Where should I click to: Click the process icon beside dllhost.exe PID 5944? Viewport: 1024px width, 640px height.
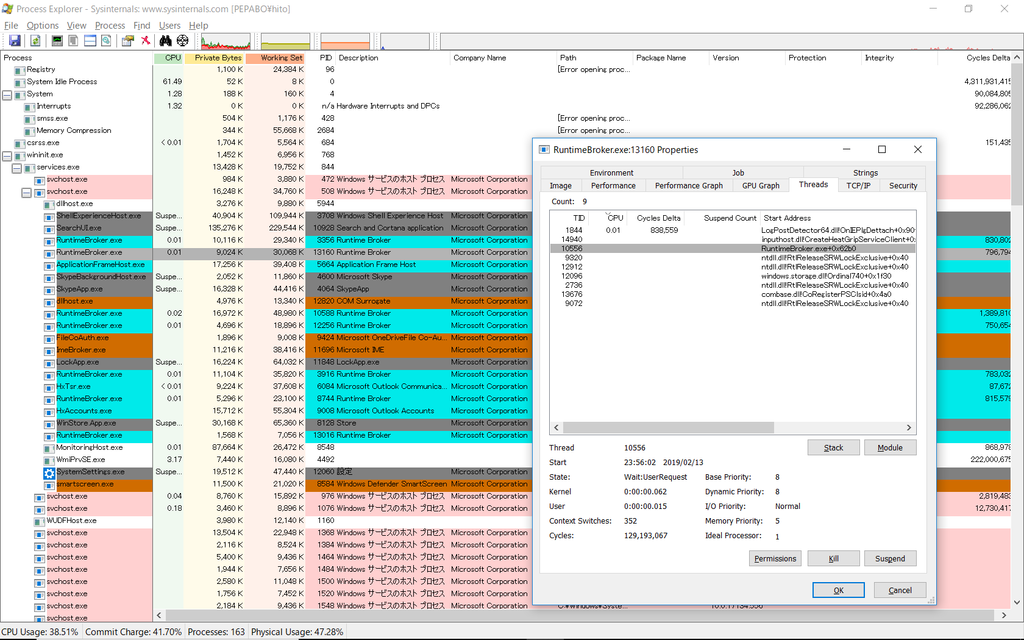pos(49,204)
